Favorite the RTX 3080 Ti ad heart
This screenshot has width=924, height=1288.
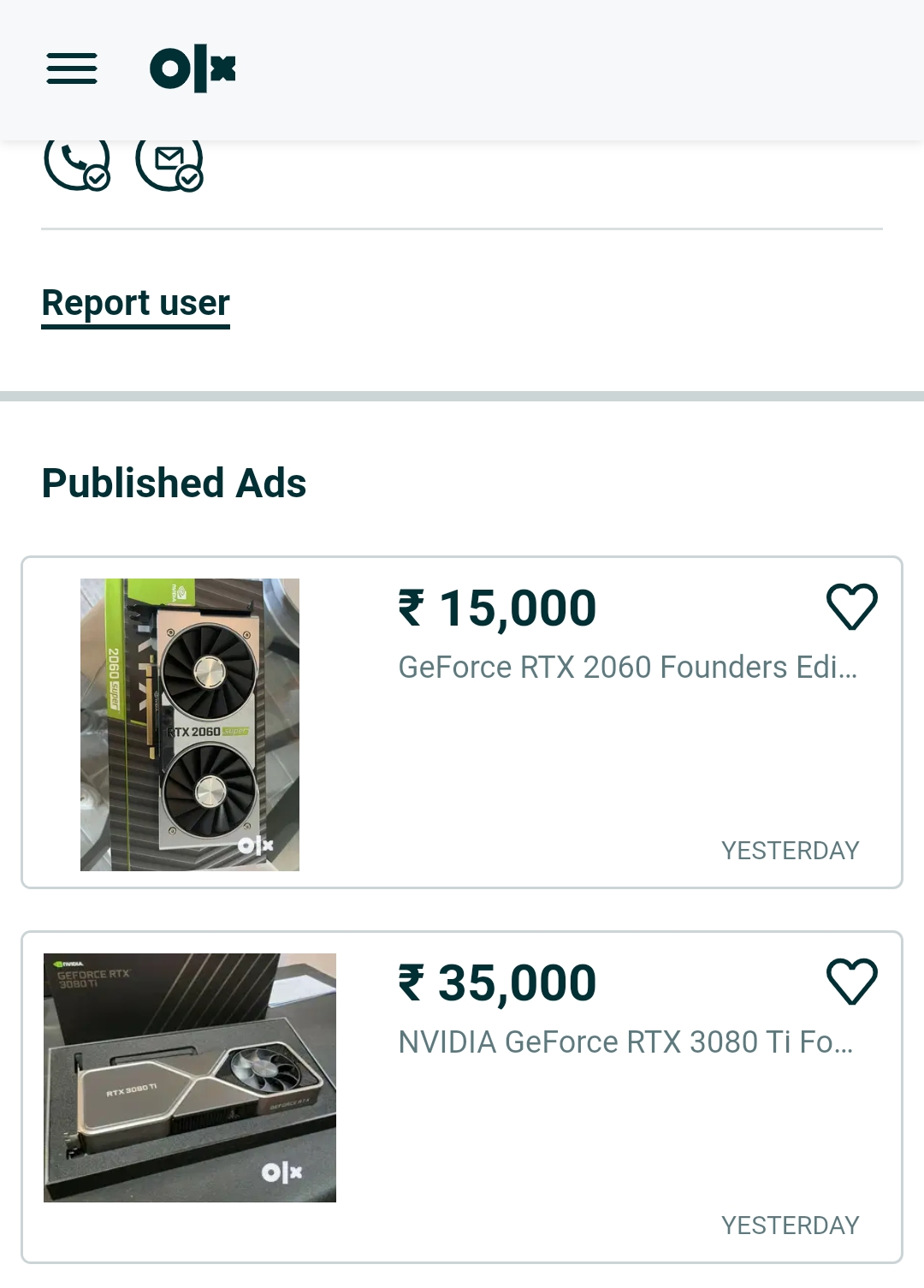[x=852, y=981]
